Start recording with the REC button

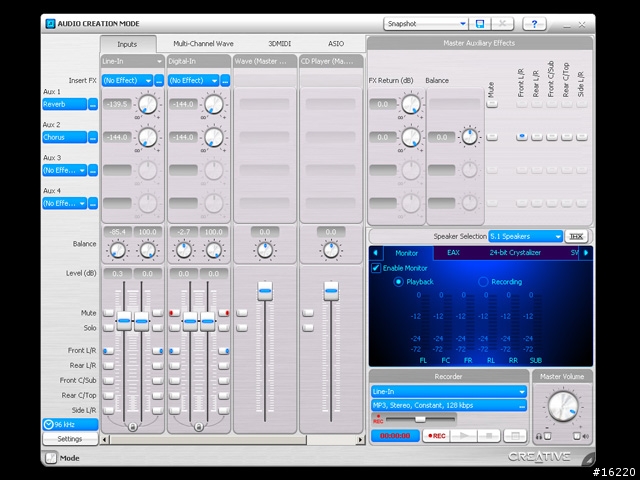(x=436, y=436)
